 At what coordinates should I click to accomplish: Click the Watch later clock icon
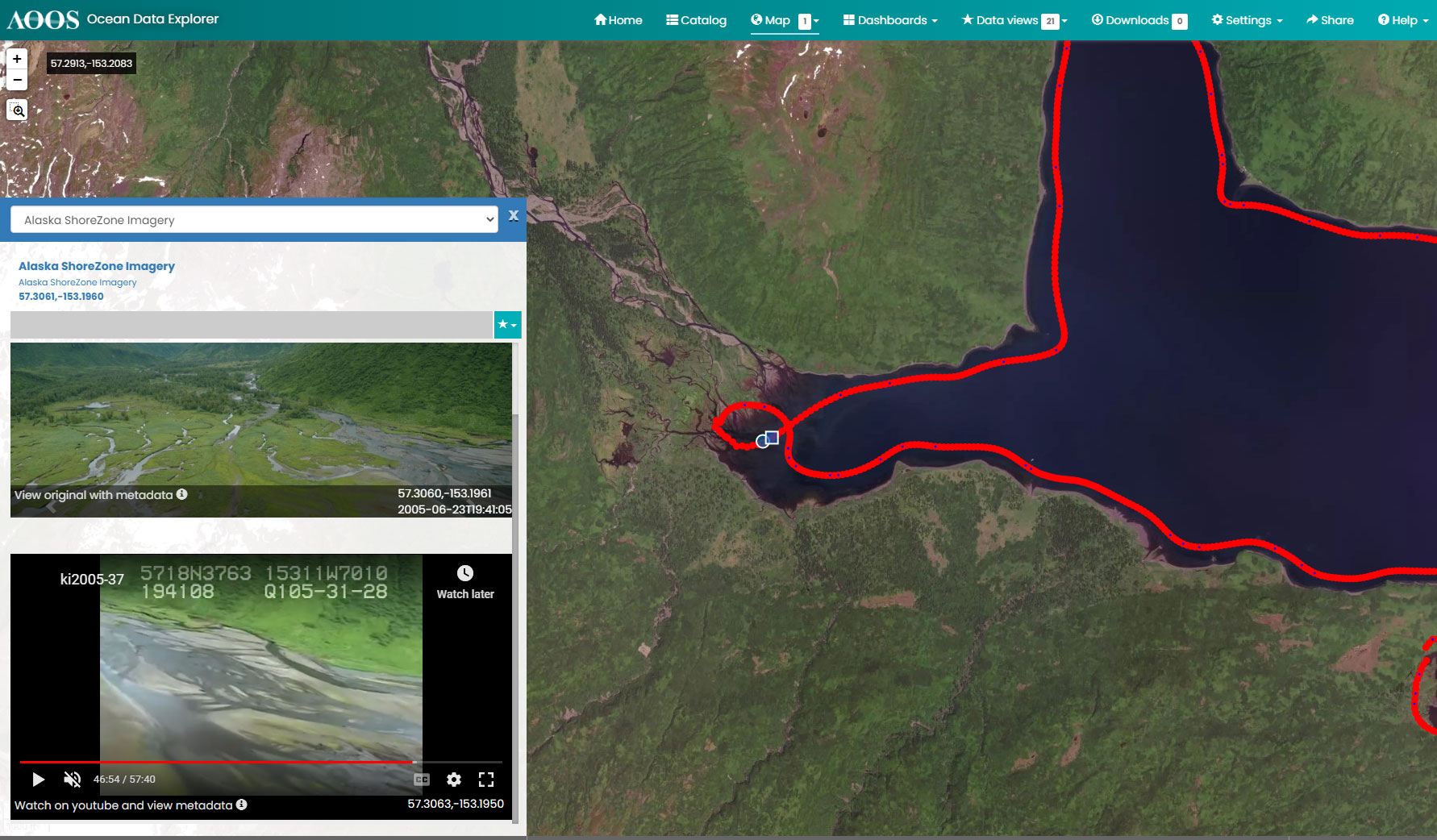(465, 573)
